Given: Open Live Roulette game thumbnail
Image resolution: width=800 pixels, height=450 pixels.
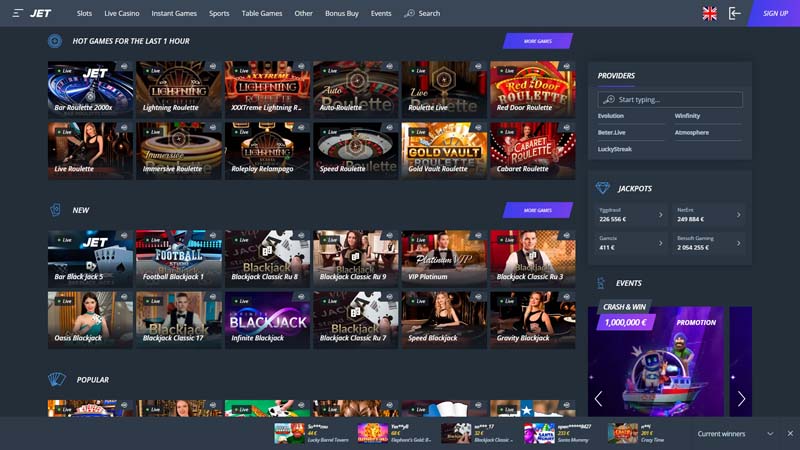Looking at the screenshot, I should coord(90,151).
